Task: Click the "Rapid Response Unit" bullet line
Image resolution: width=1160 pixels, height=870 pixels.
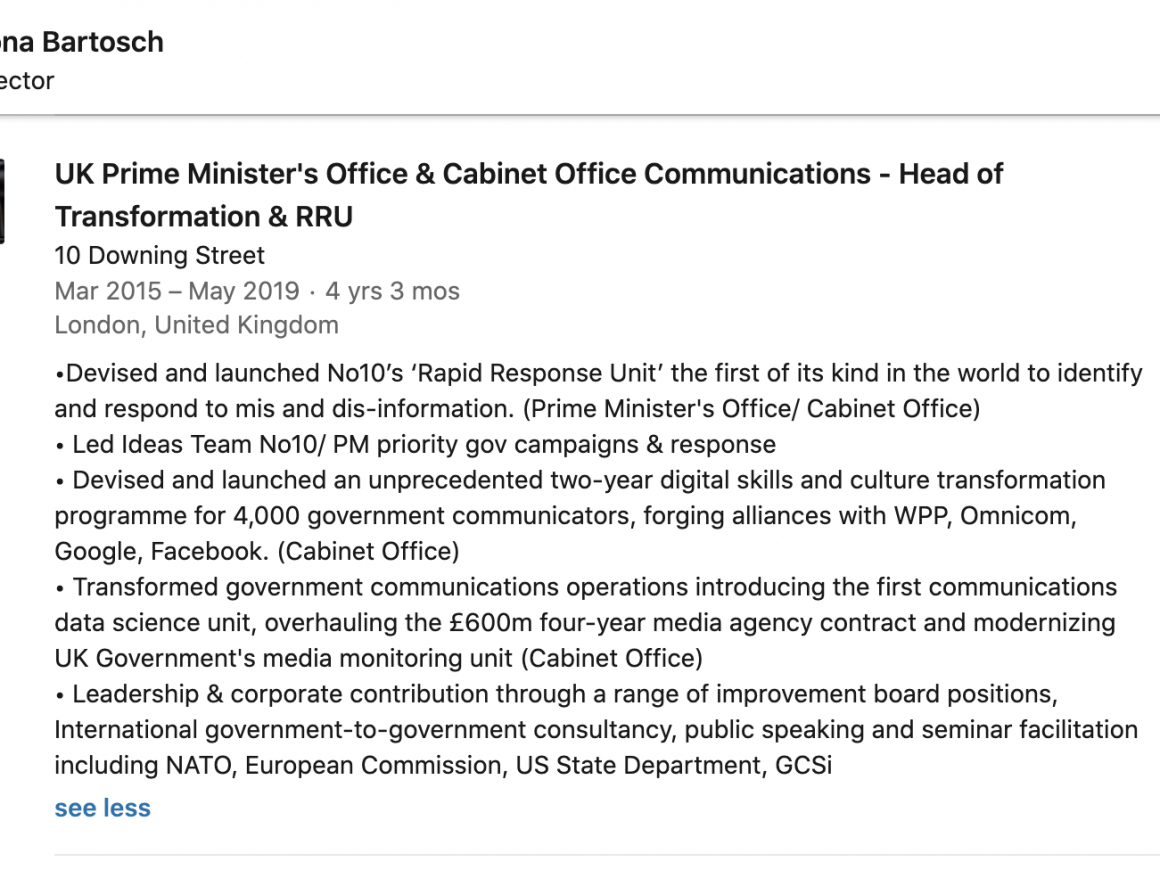Action: coord(598,373)
